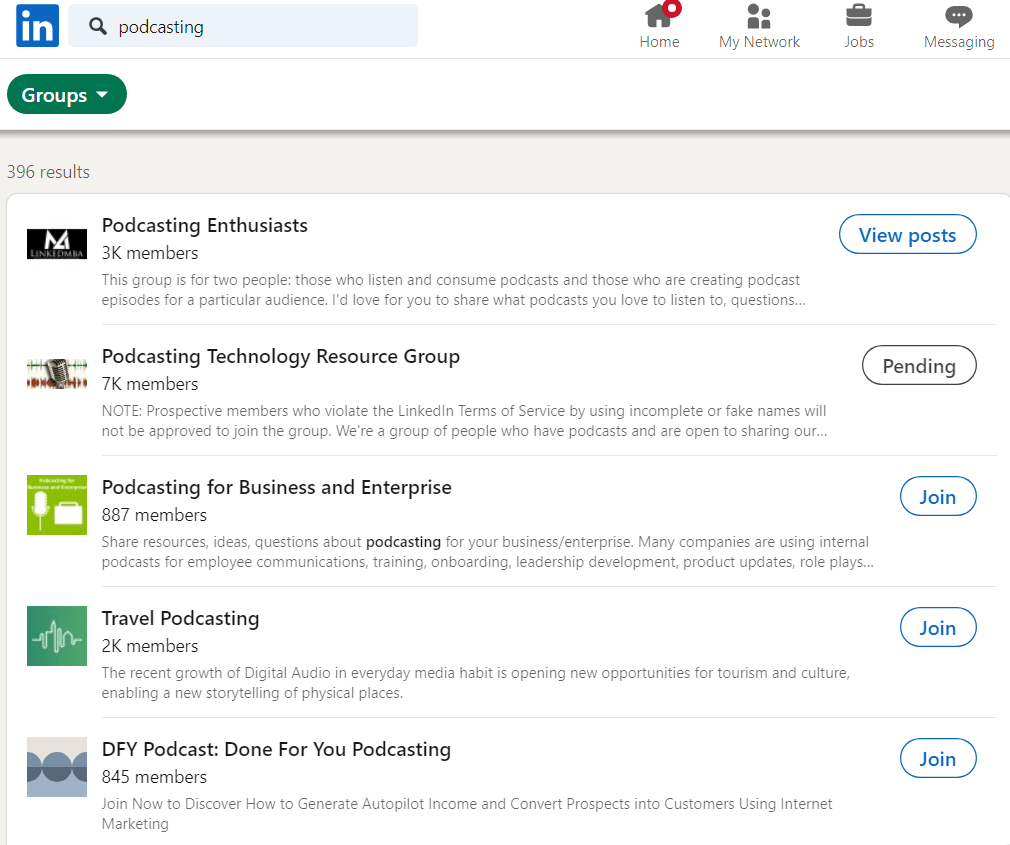1010x845 pixels.
Task: Click the Podcasting for Business green logo
Action: [x=57, y=505]
